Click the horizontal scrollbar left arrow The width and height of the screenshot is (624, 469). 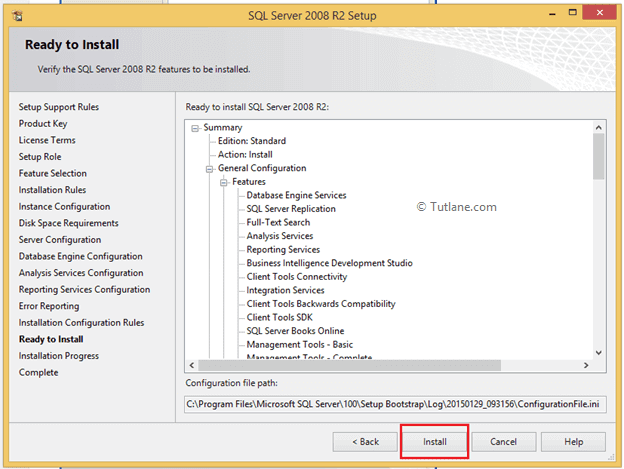coord(192,365)
